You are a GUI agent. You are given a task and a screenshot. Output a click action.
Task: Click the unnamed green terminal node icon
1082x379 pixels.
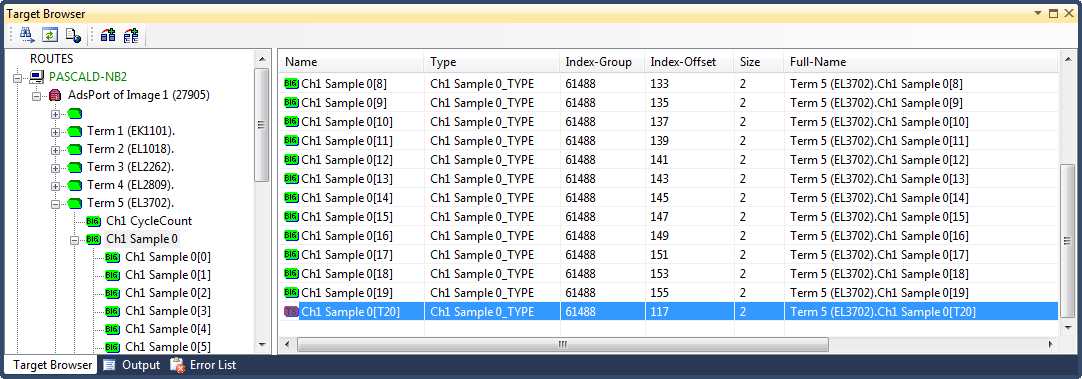pos(75,113)
